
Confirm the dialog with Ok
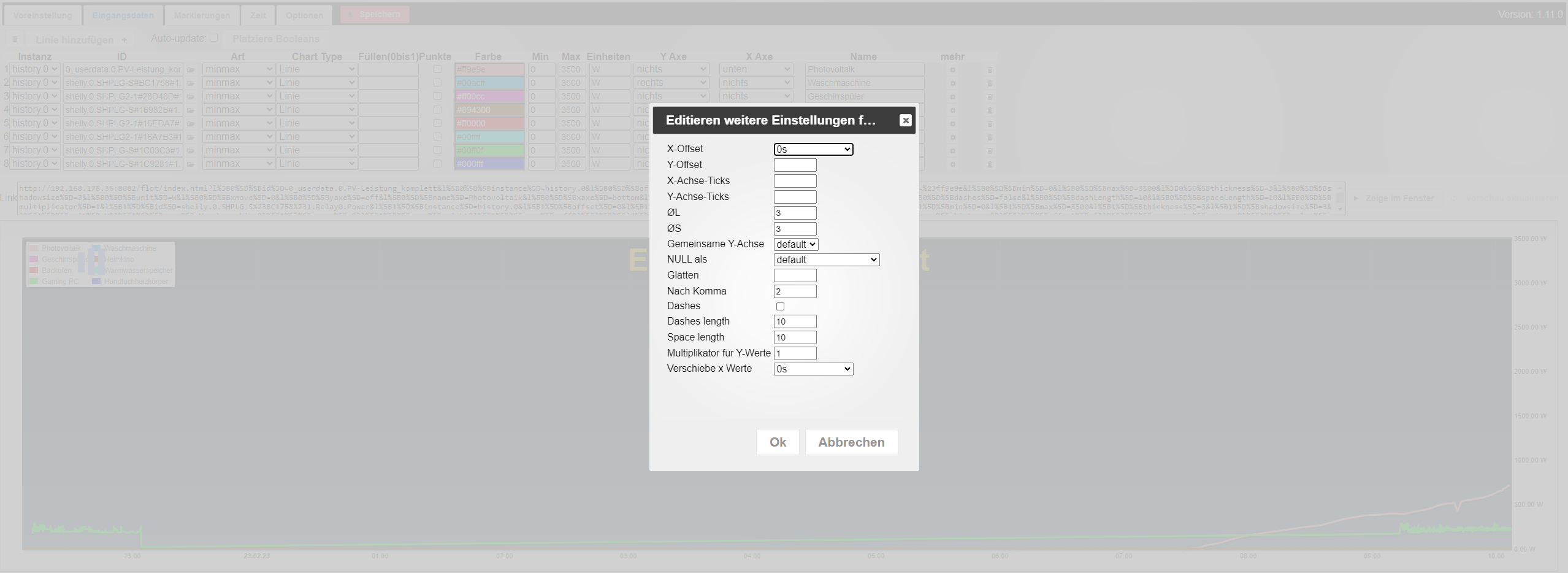tap(778, 442)
